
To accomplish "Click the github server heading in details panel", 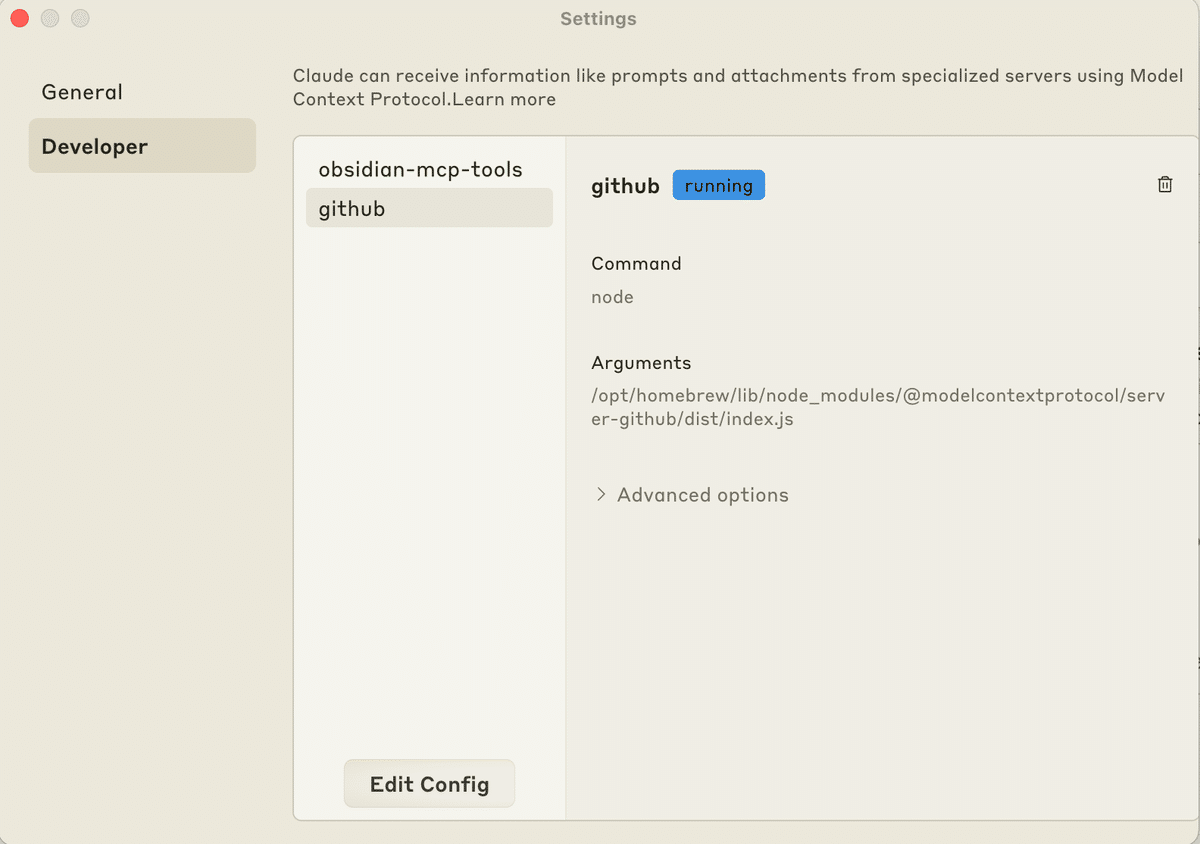I will (x=625, y=185).
